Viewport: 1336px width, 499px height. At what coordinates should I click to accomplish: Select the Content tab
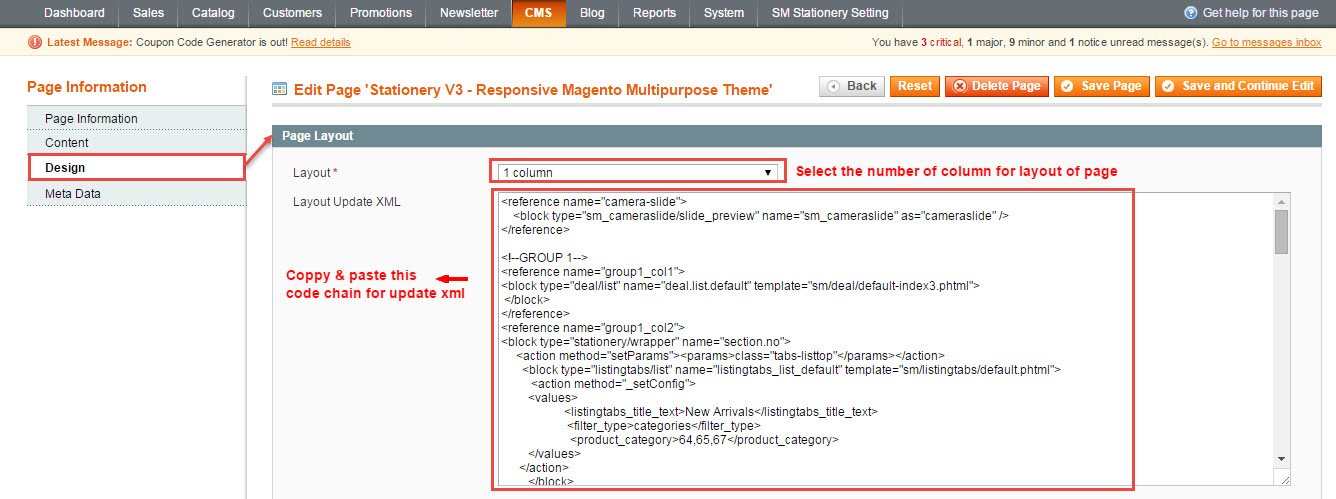click(x=136, y=143)
